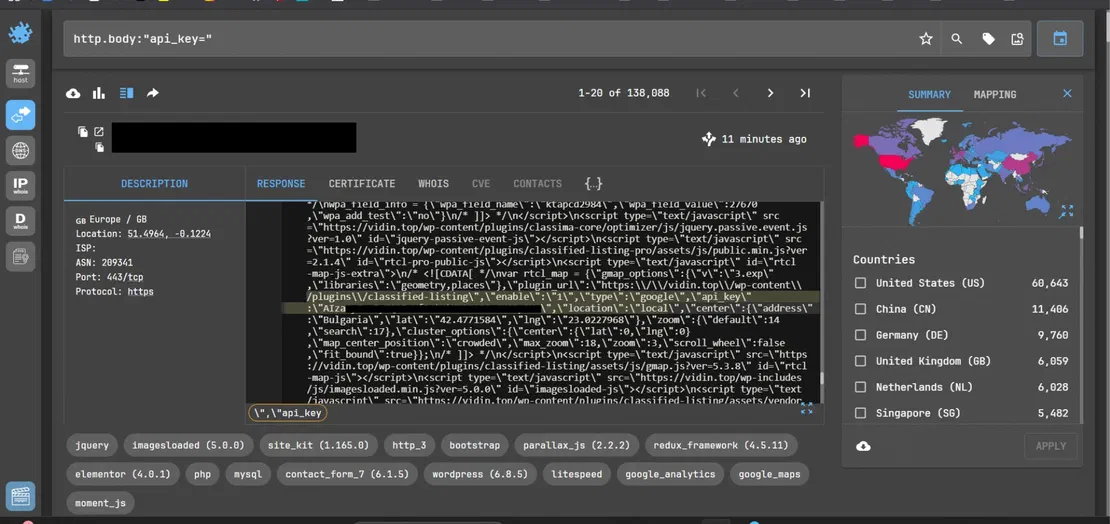The image size is (1110, 524).
Task: Close the summary side panel
Action: click(1068, 93)
